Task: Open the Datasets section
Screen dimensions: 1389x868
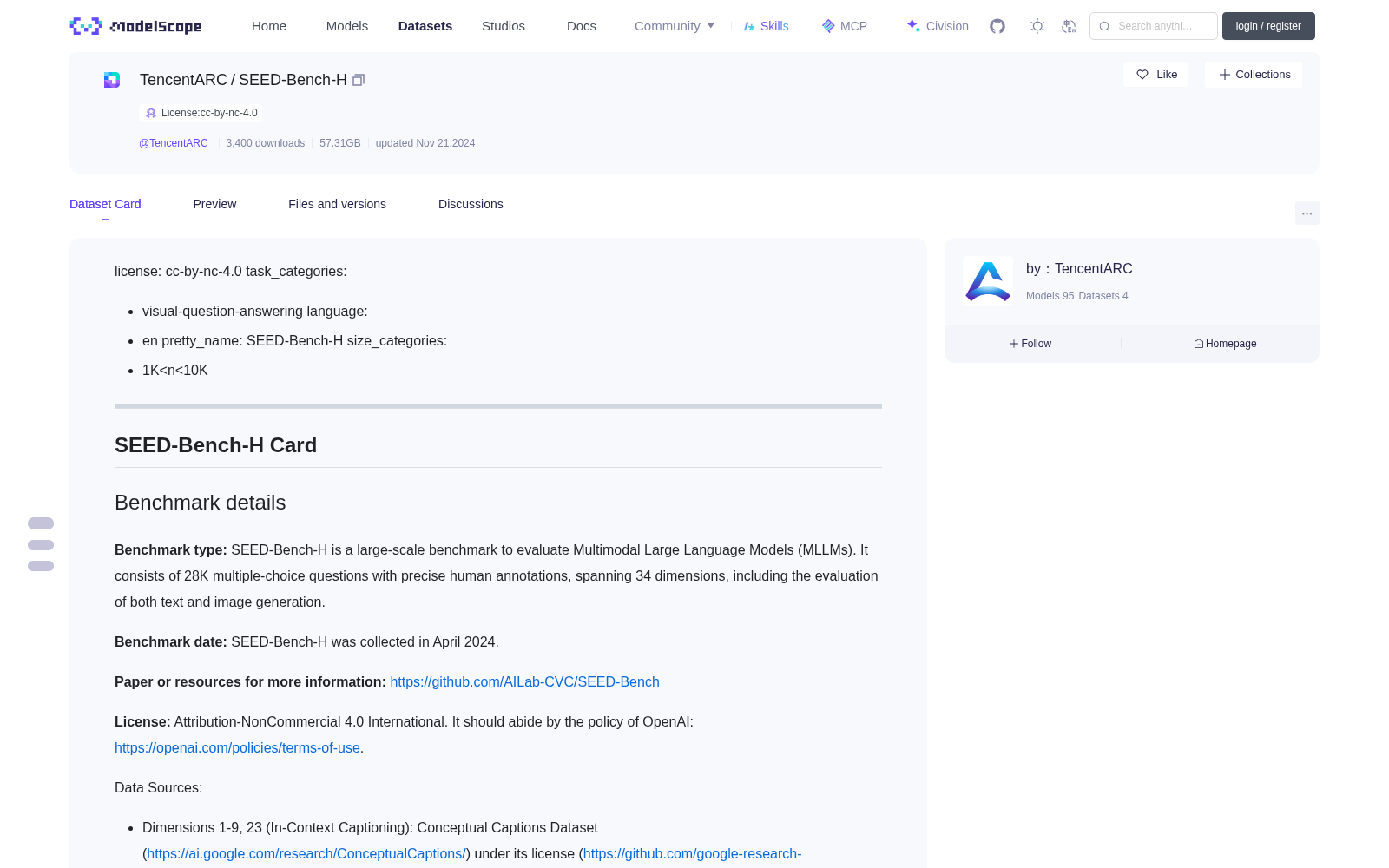Action: [425, 26]
